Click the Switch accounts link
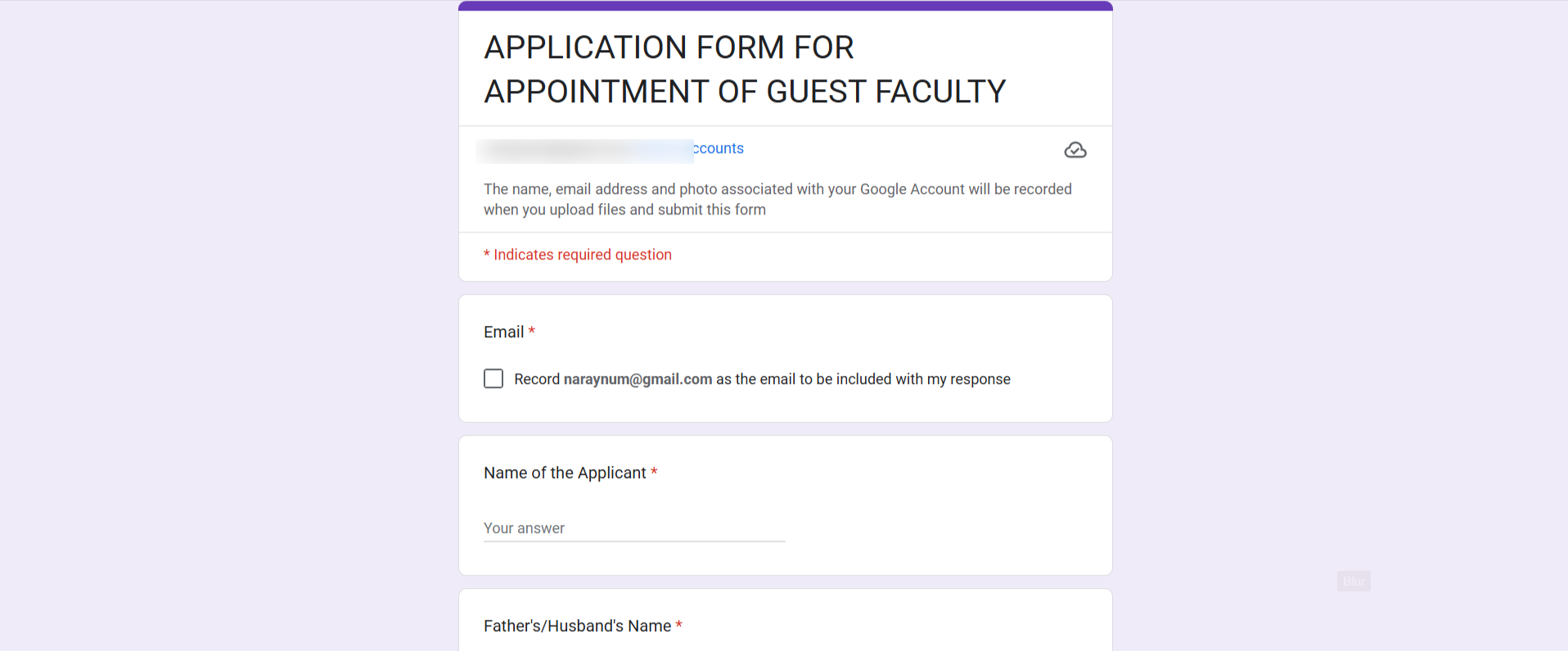 tap(719, 148)
